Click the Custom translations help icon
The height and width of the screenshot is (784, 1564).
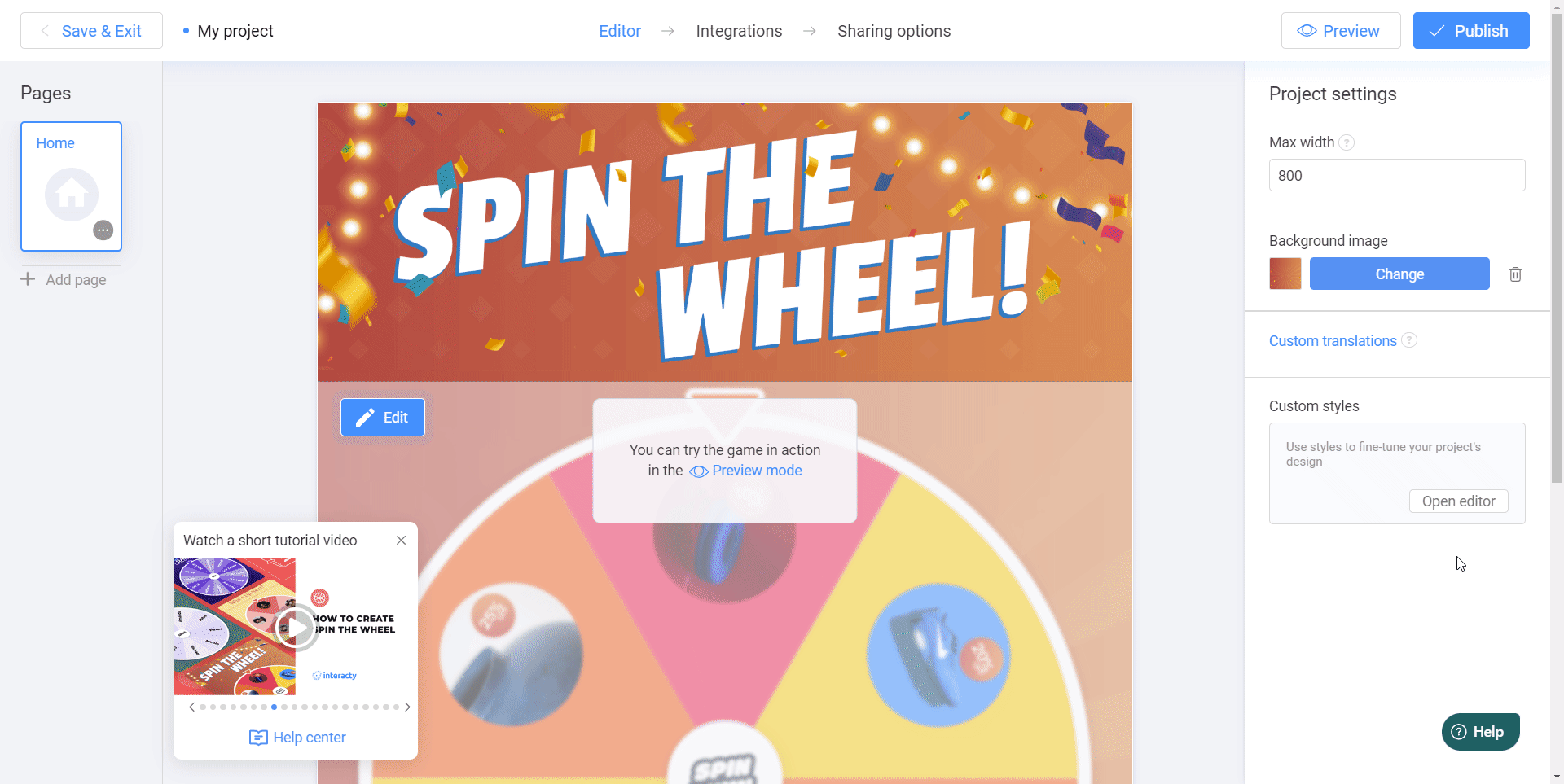click(x=1409, y=340)
